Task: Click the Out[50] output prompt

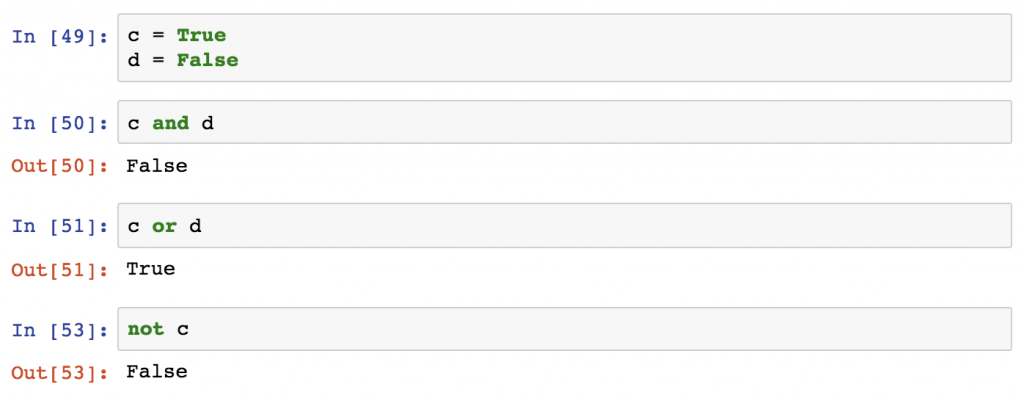Action: [60, 166]
